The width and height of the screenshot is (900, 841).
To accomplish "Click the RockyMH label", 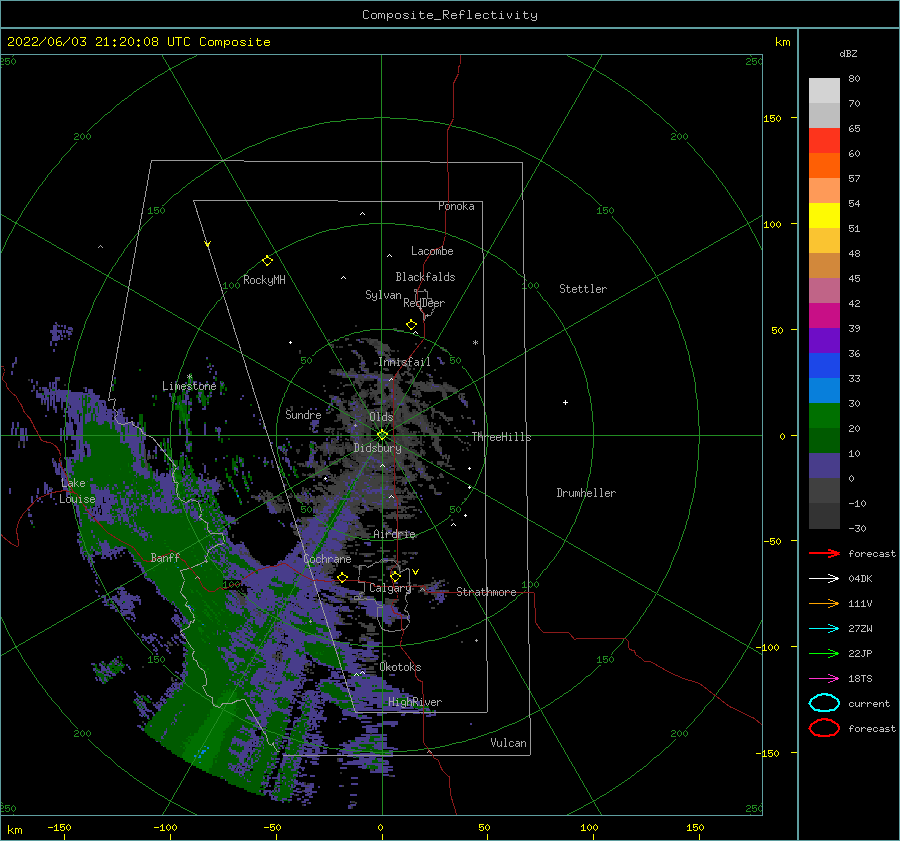I will (x=264, y=280).
